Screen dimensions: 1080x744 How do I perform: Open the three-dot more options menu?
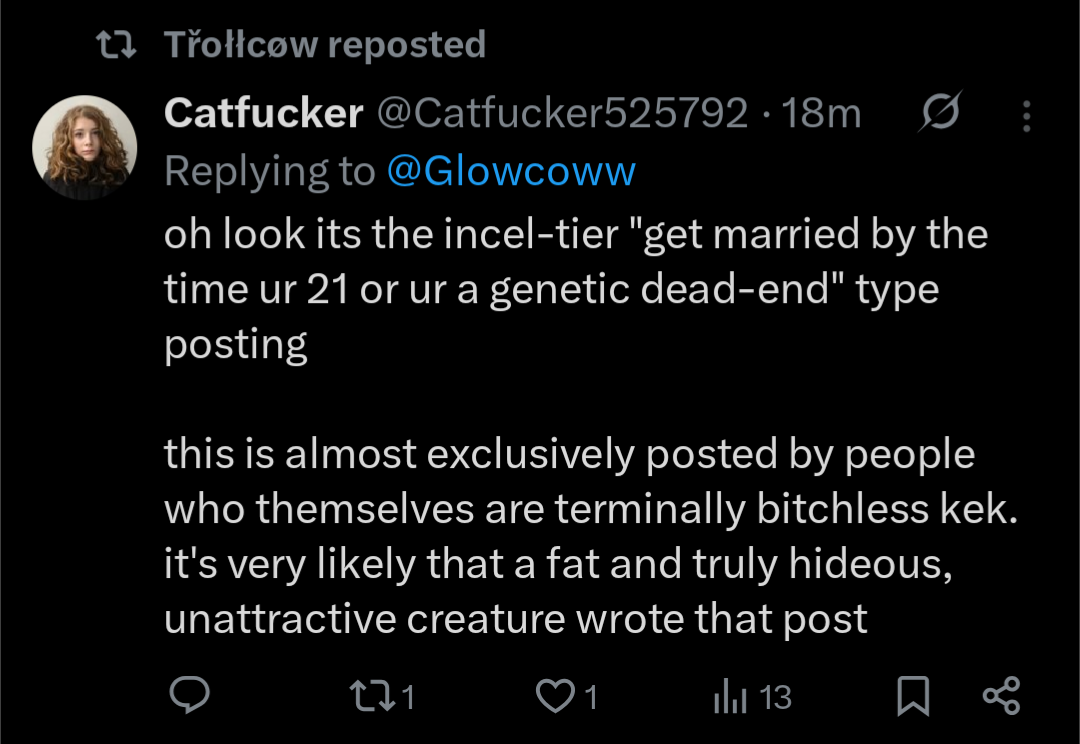pyautogui.click(x=1025, y=116)
